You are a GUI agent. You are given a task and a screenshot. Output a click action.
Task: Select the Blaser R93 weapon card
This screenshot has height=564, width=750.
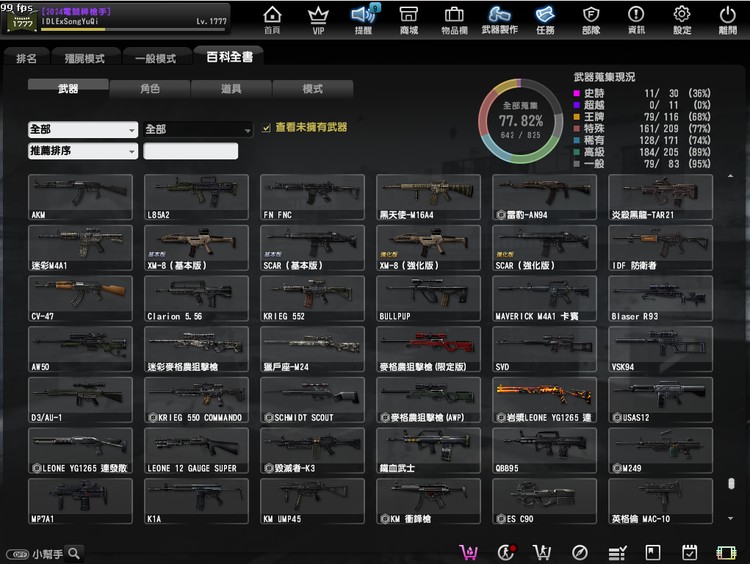click(661, 299)
